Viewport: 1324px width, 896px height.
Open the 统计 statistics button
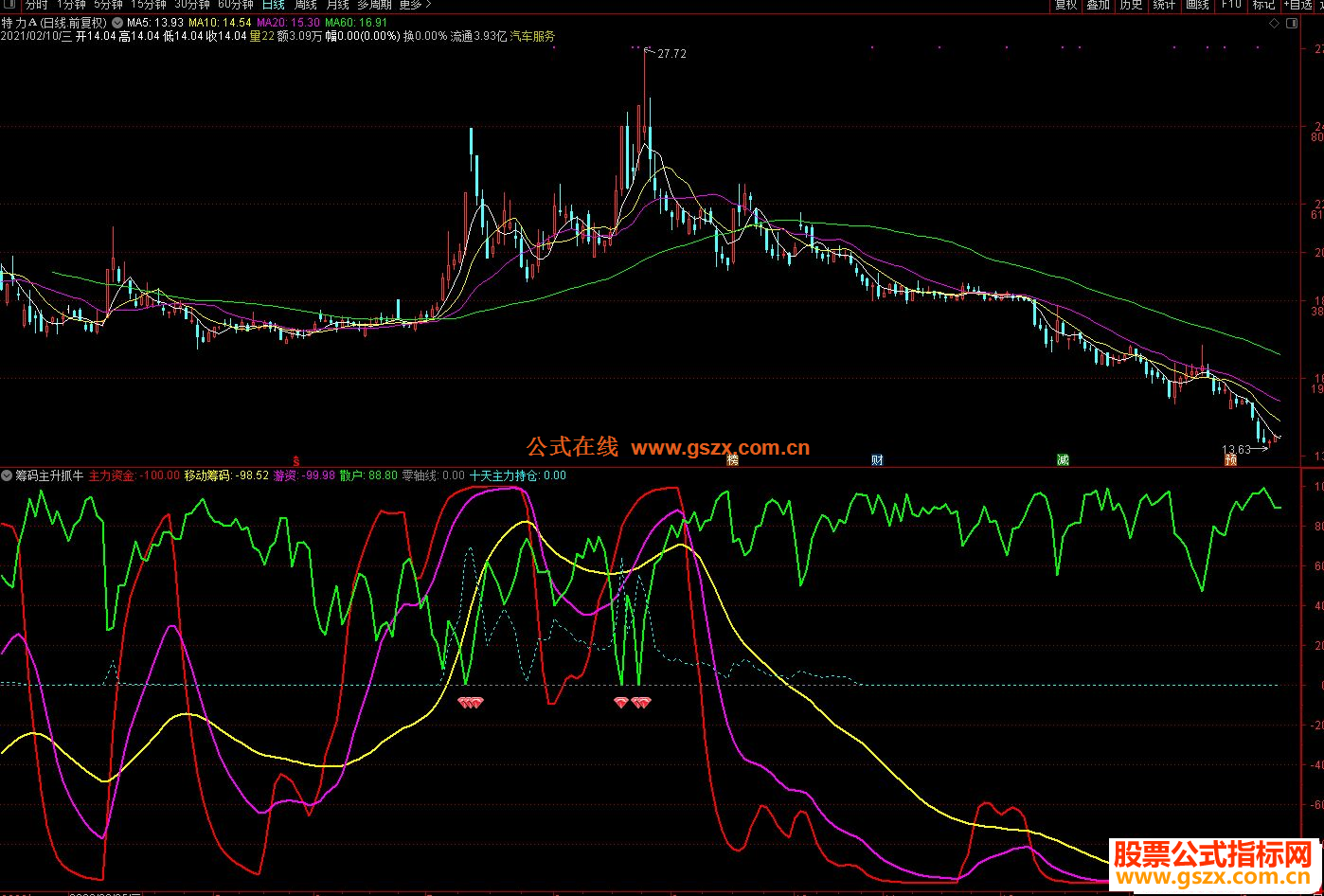[x=1164, y=5]
